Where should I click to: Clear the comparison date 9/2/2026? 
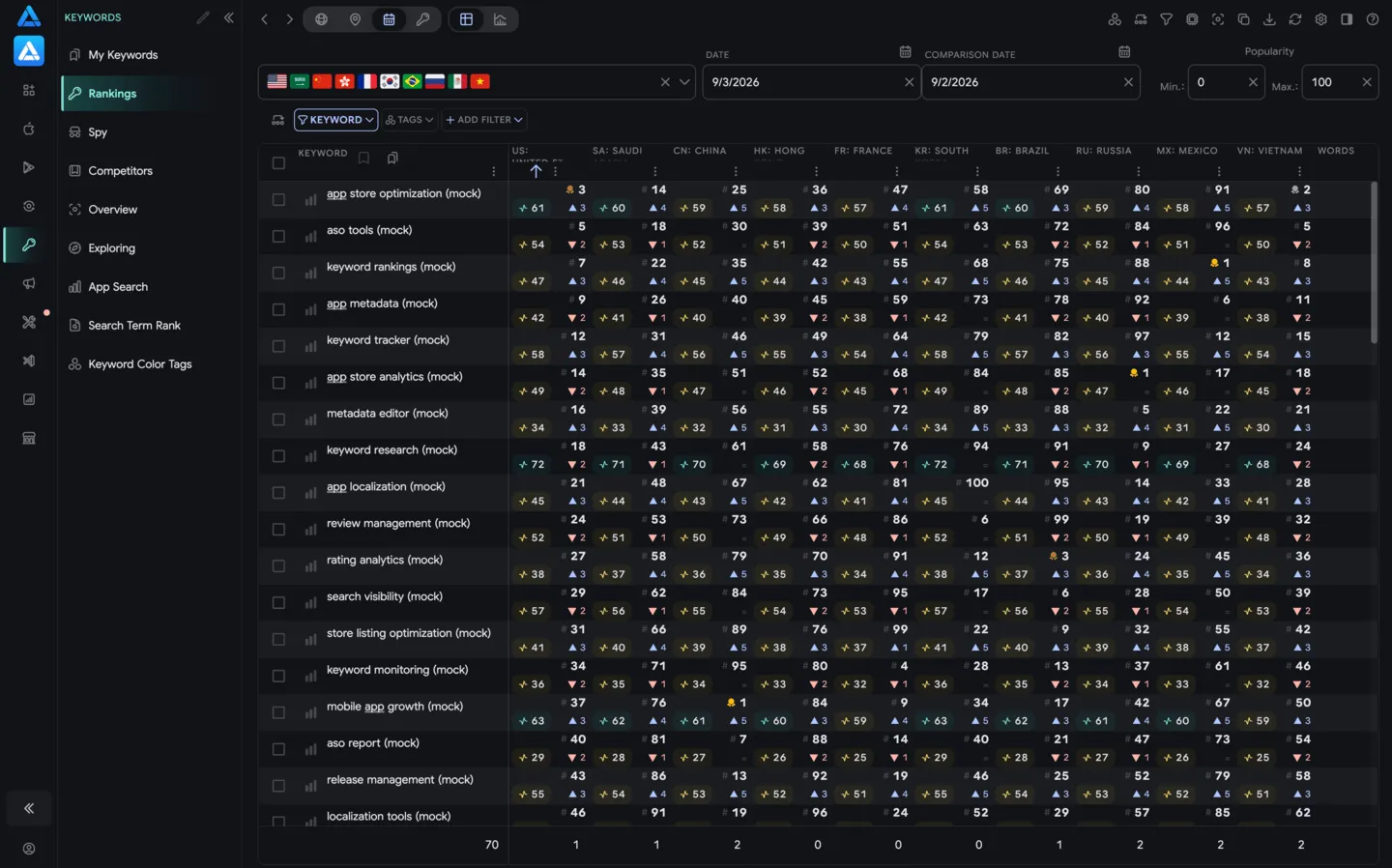pyautogui.click(x=1128, y=82)
